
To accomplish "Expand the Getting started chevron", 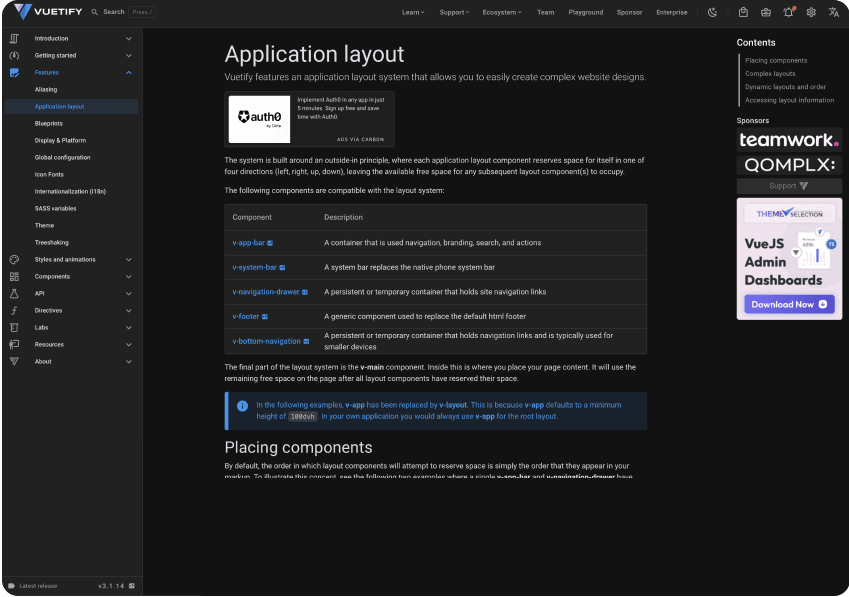I will [129, 55].
